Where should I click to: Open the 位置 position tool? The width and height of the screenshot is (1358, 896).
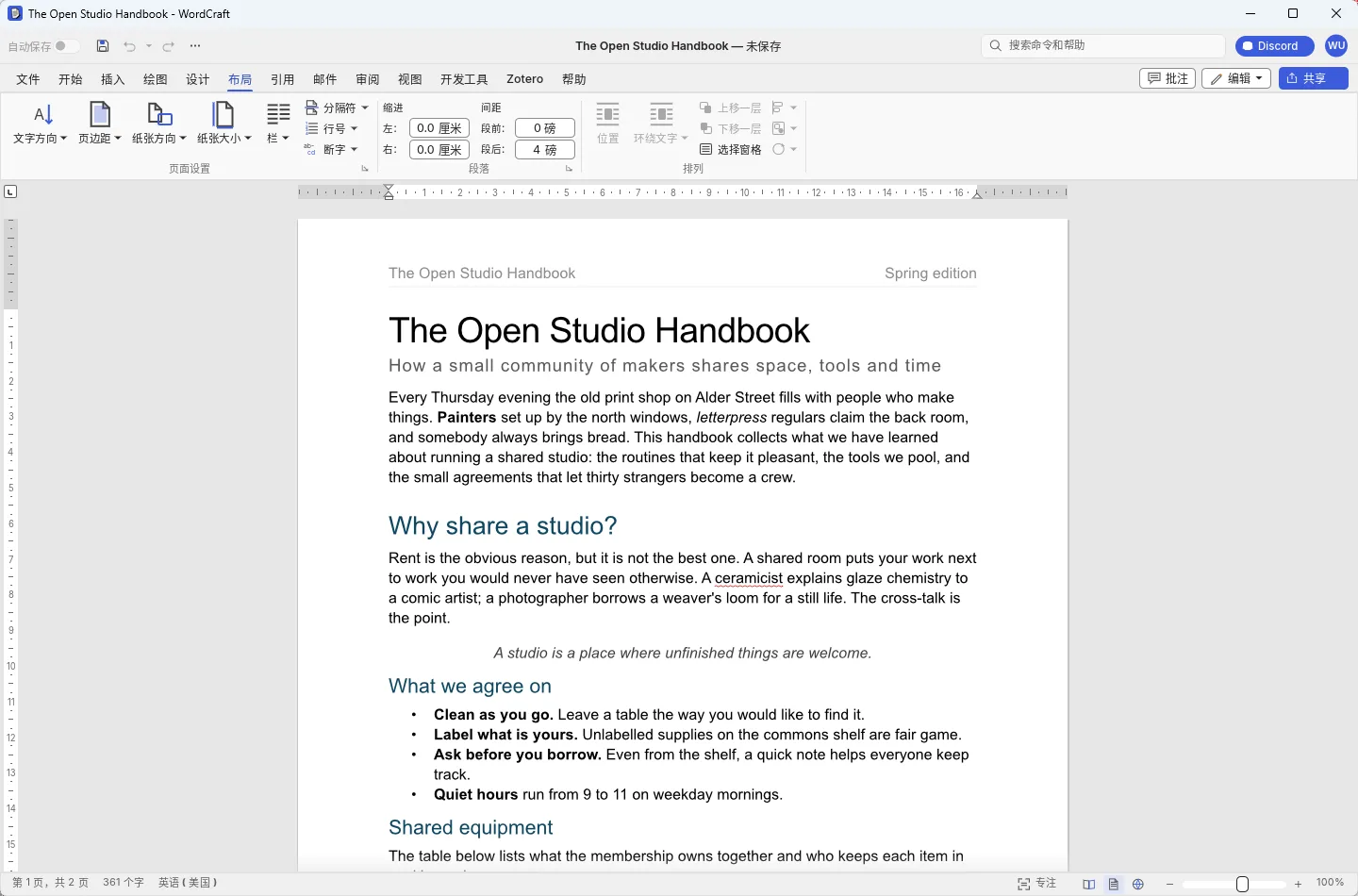tap(608, 124)
